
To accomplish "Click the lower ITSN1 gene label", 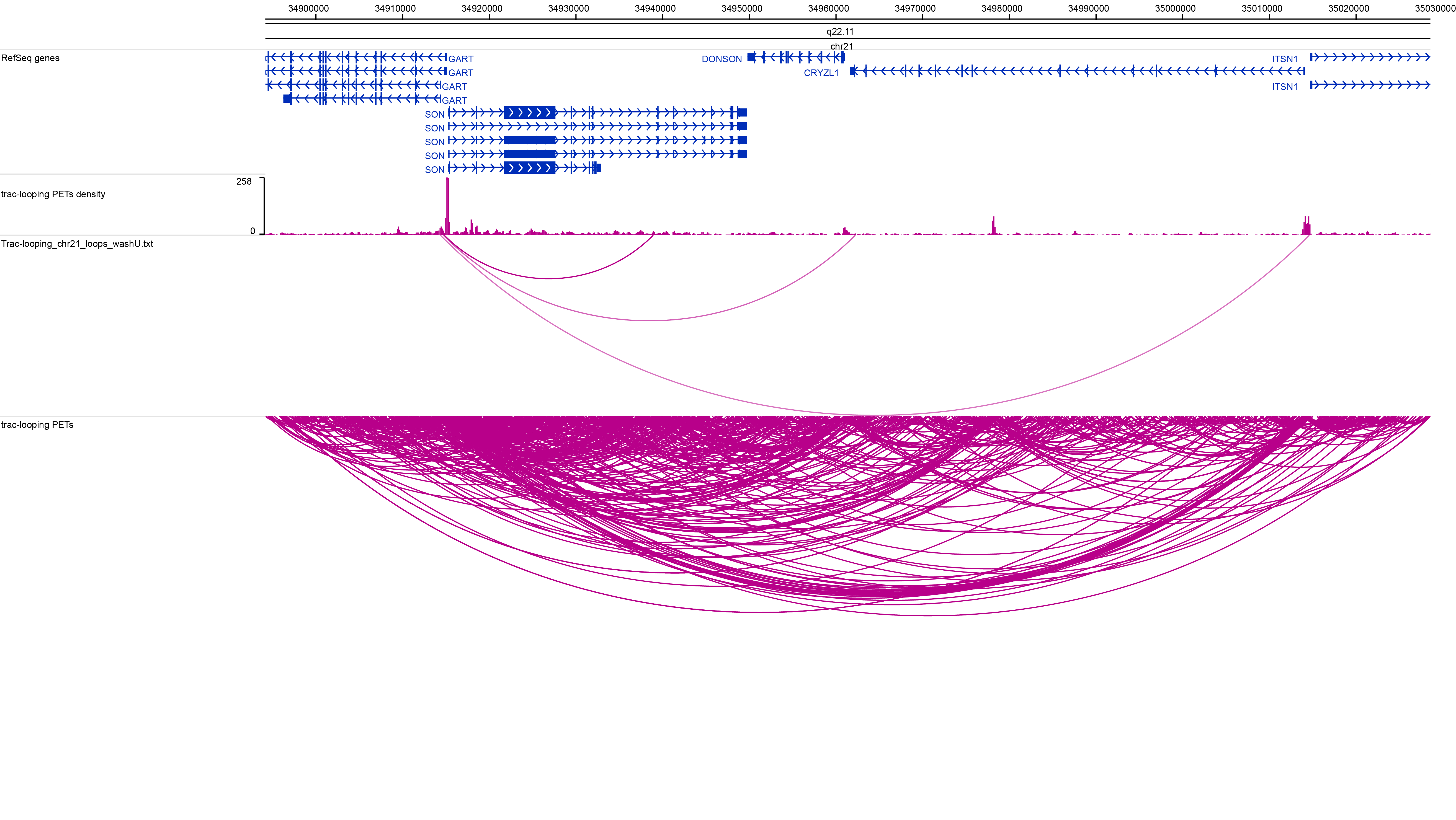I will pyautogui.click(x=1285, y=87).
